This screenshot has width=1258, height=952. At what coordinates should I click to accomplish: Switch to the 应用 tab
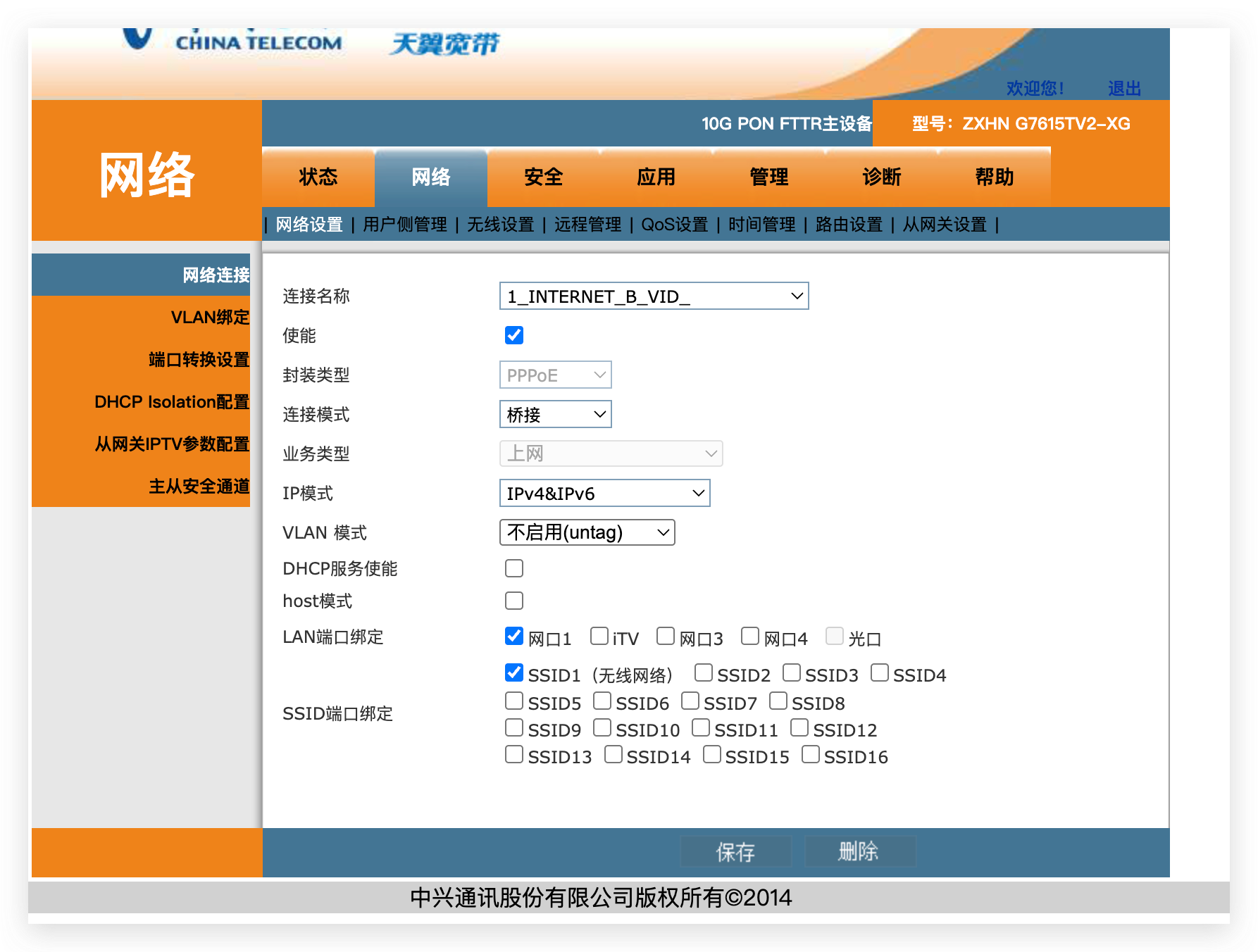[x=655, y=177]
